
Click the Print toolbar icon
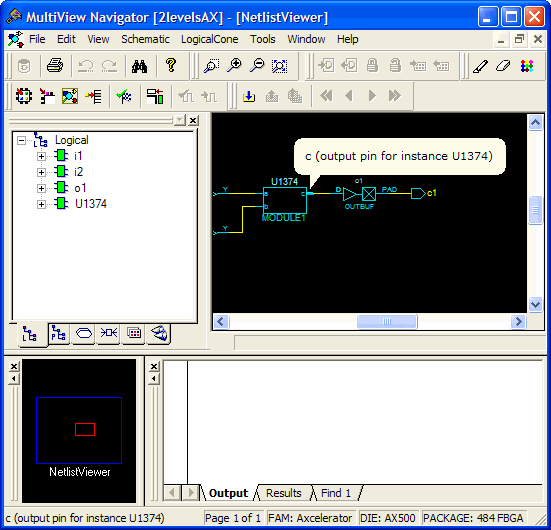click(x=55, y=65)
